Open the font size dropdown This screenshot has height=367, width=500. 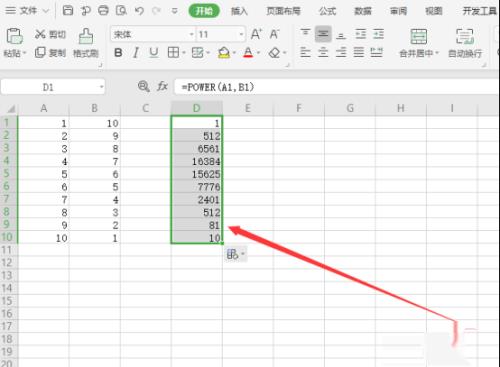241,34
